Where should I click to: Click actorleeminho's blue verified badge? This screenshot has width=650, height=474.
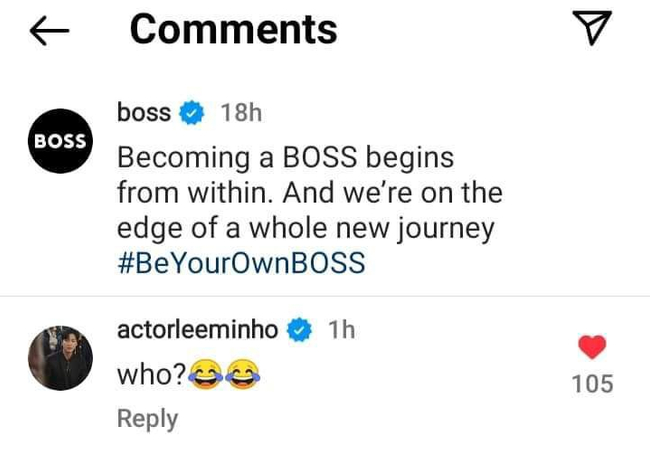[301, 331]
